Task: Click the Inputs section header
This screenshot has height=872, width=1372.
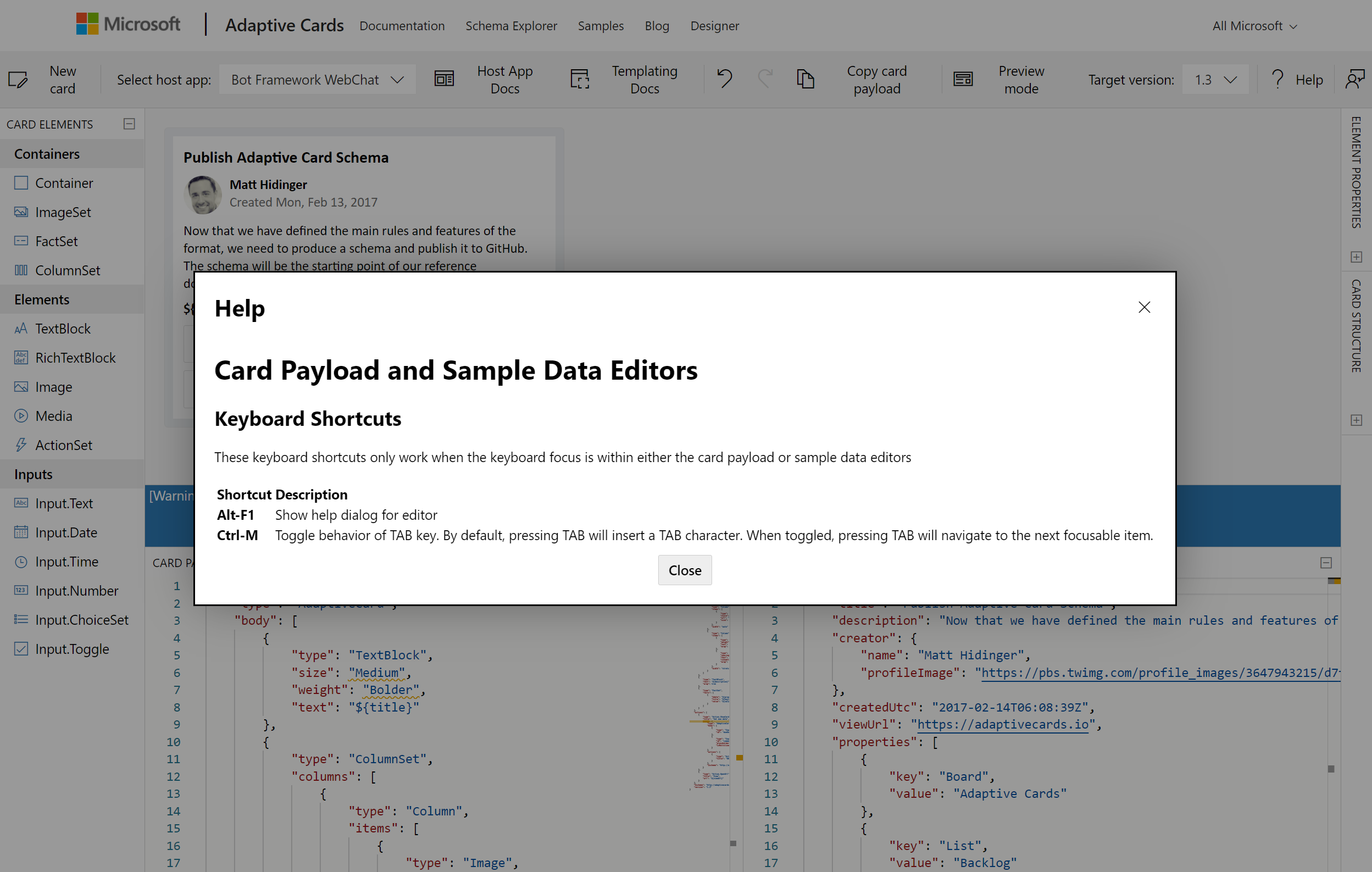Action: point(73,474)
